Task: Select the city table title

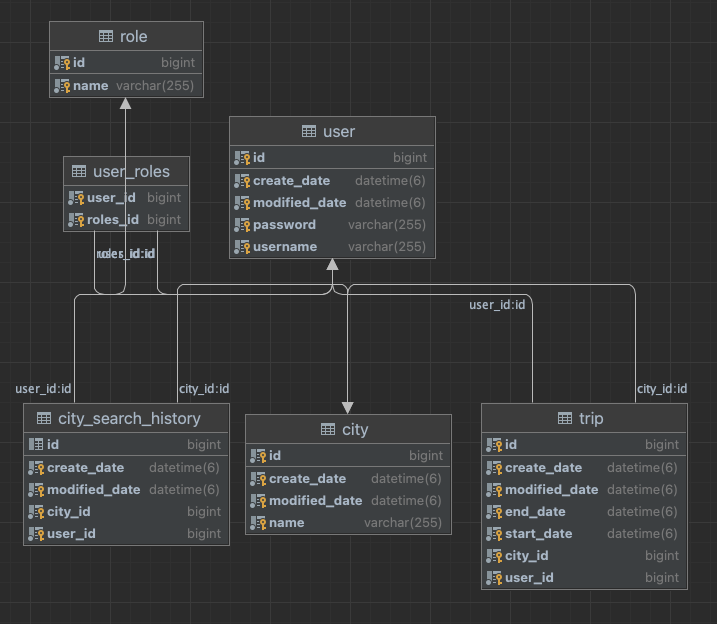Action: 355,430
